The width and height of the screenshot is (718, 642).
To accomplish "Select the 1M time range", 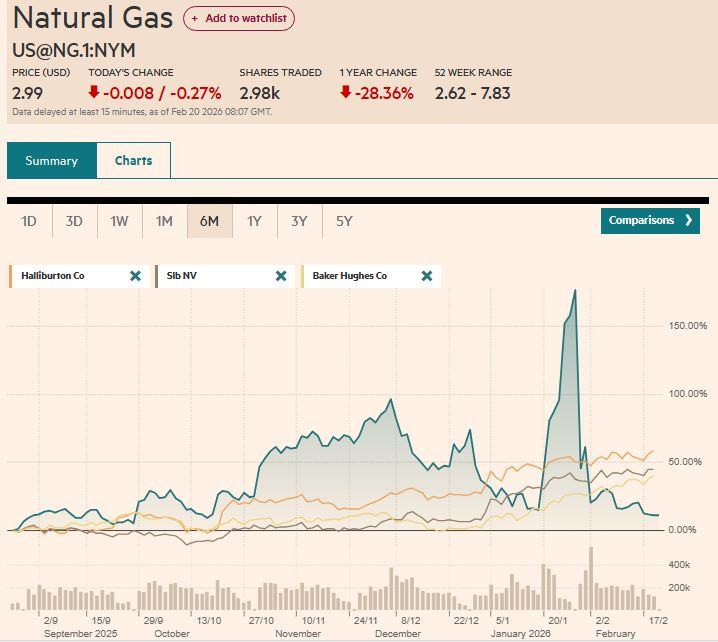I will pos(164,221).
